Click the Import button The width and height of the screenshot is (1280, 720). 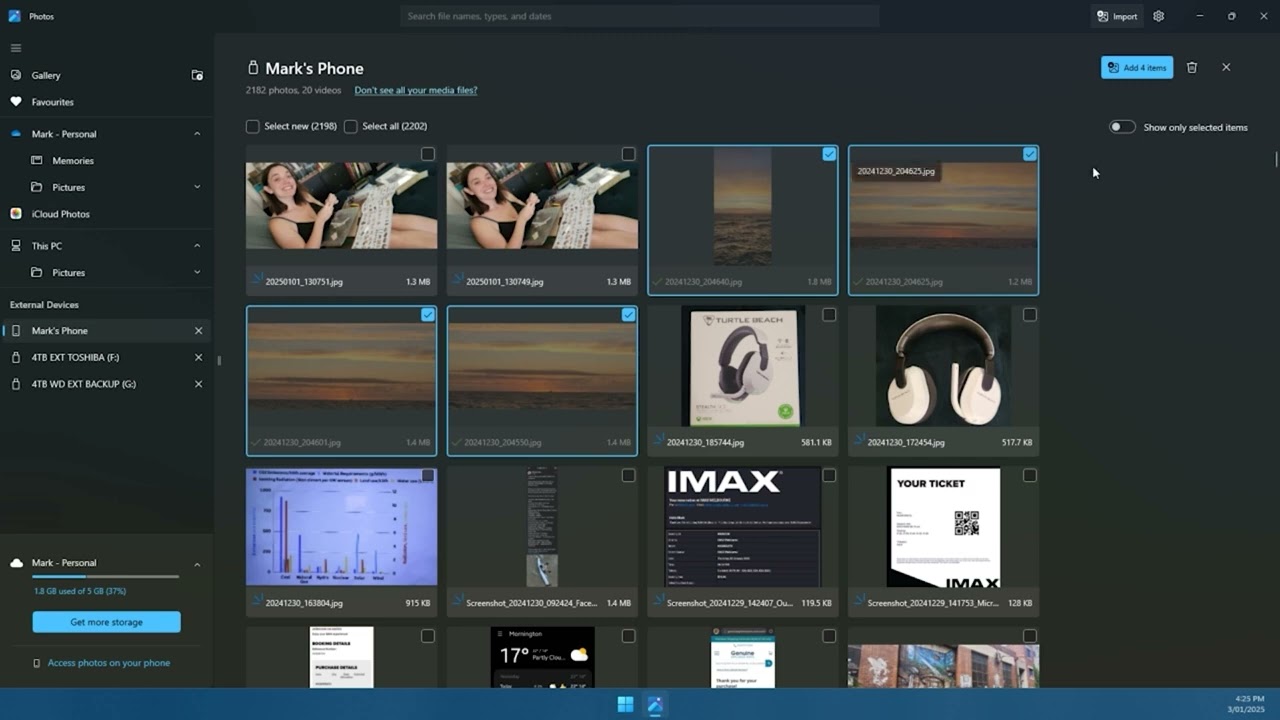pyautogui.click(x=1116, y=16)
